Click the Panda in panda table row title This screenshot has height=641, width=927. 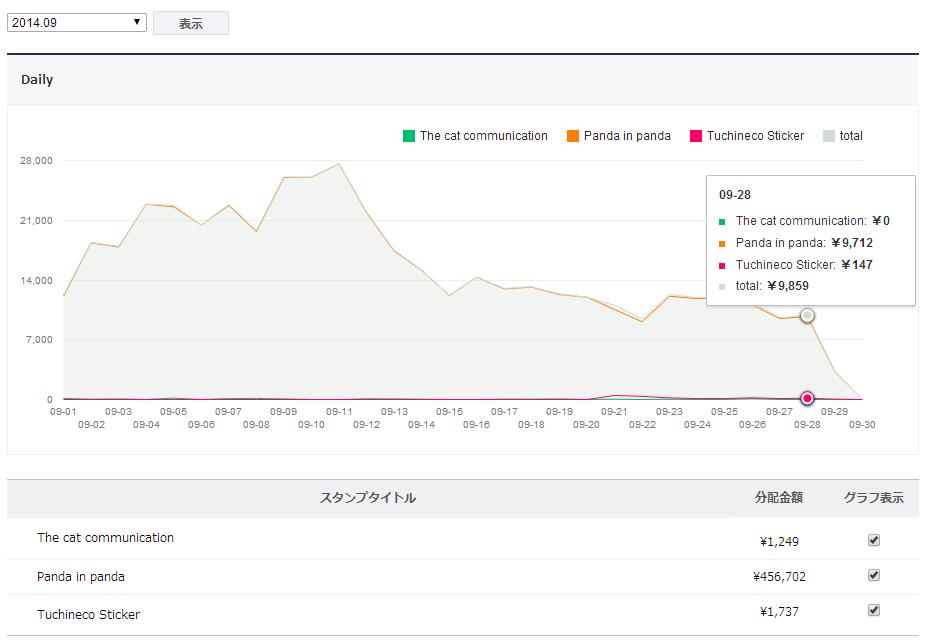[81, 577]
